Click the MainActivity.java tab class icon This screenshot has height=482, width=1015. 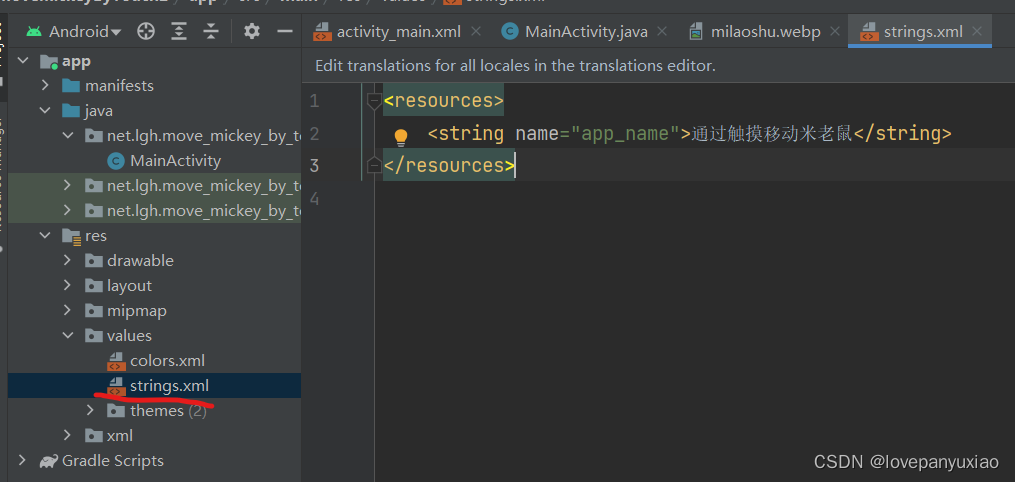pyautogui.click(x=510, y=32)
